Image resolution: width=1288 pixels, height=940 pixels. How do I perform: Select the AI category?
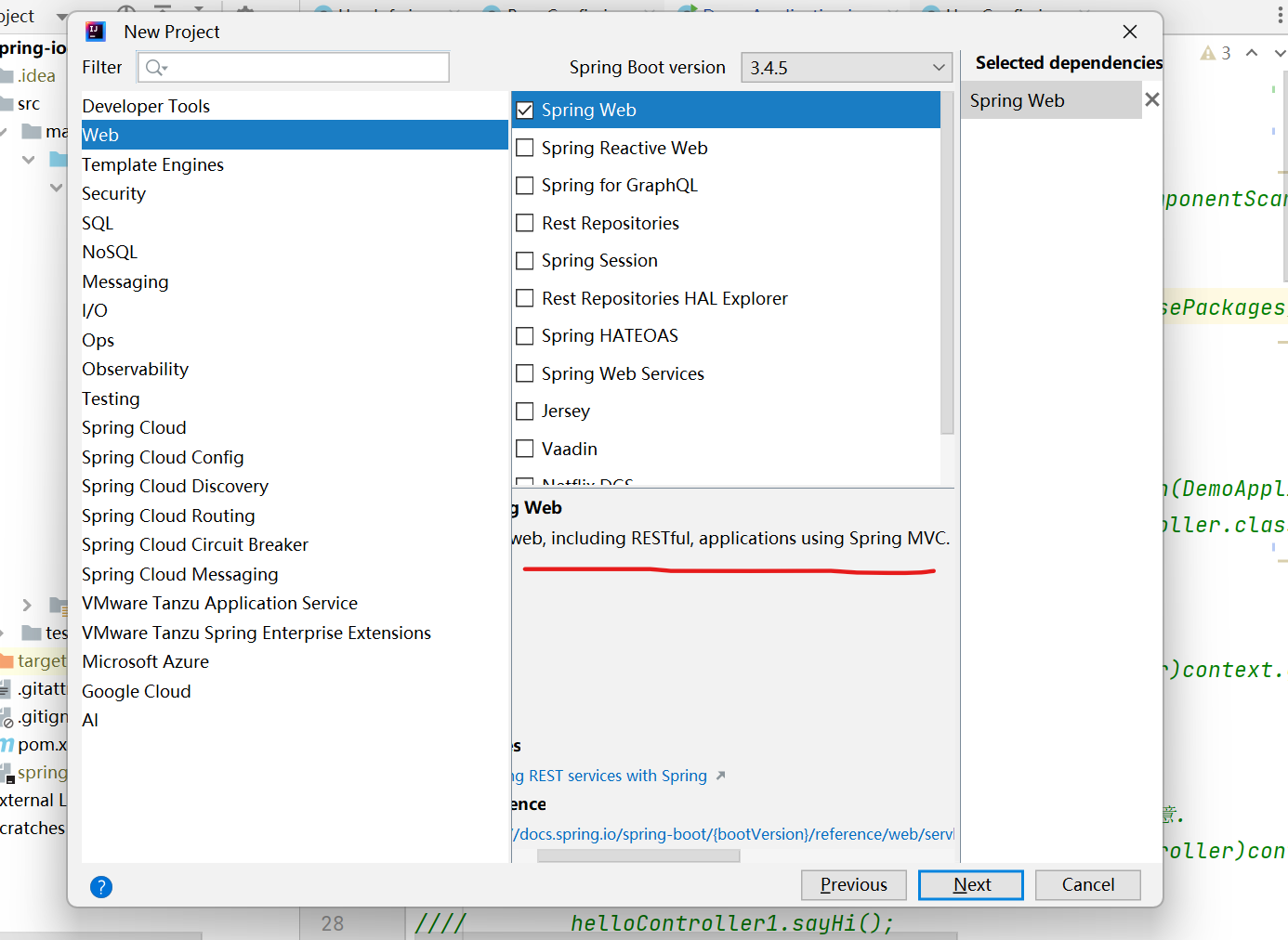point(295,720)
